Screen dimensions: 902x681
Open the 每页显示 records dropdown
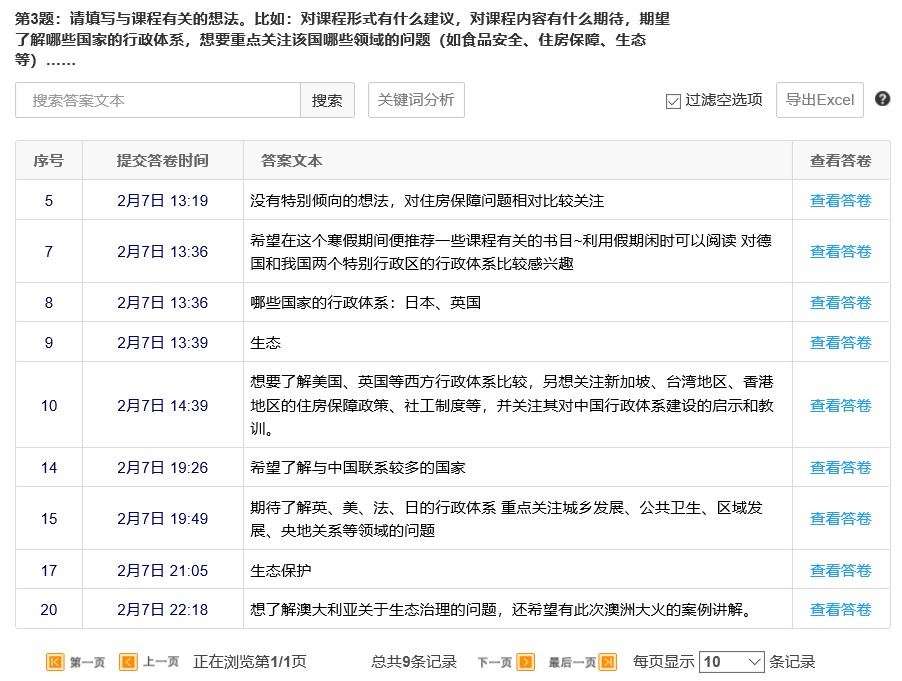(x=732, y=662)
